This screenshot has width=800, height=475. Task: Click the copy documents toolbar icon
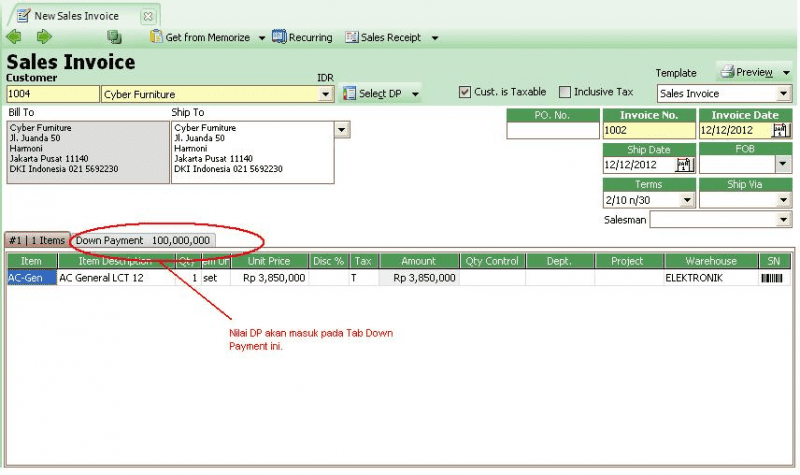click(114, 37)
